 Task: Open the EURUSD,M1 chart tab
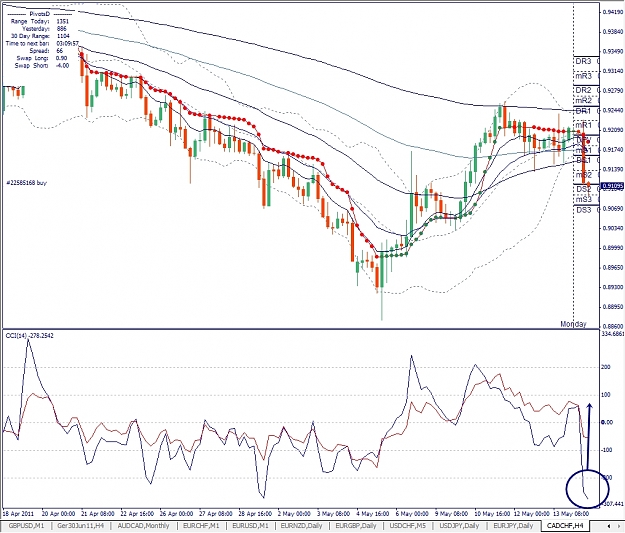pos(250,525)
